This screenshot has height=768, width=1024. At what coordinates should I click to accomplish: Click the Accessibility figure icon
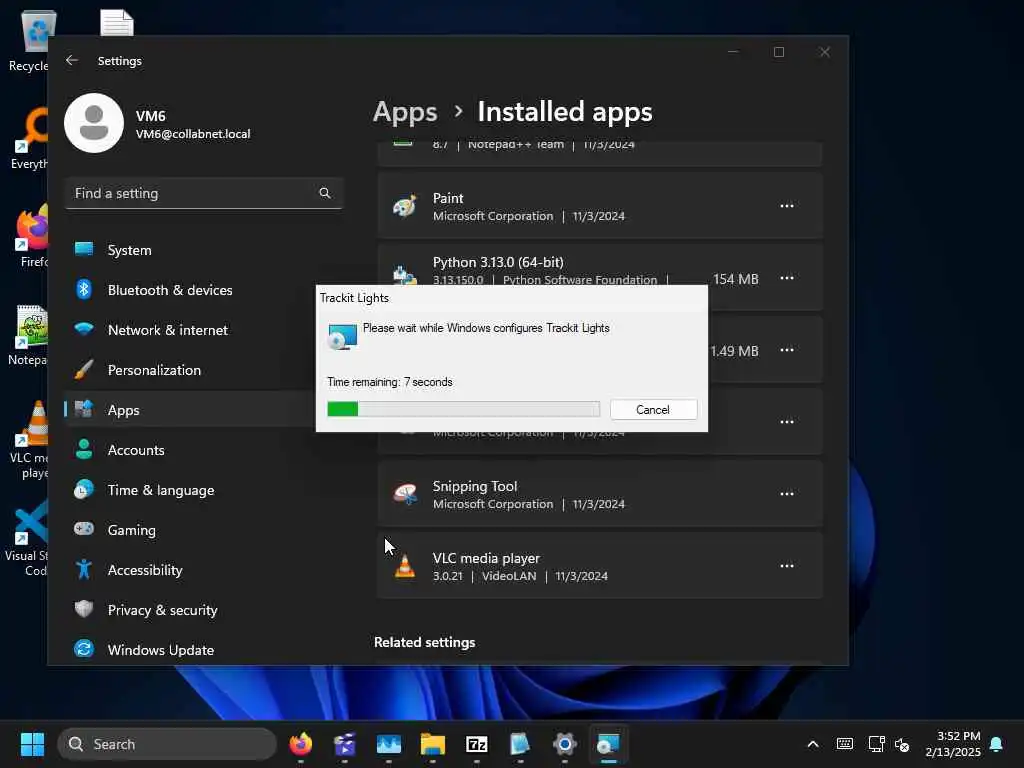point(84,569)
